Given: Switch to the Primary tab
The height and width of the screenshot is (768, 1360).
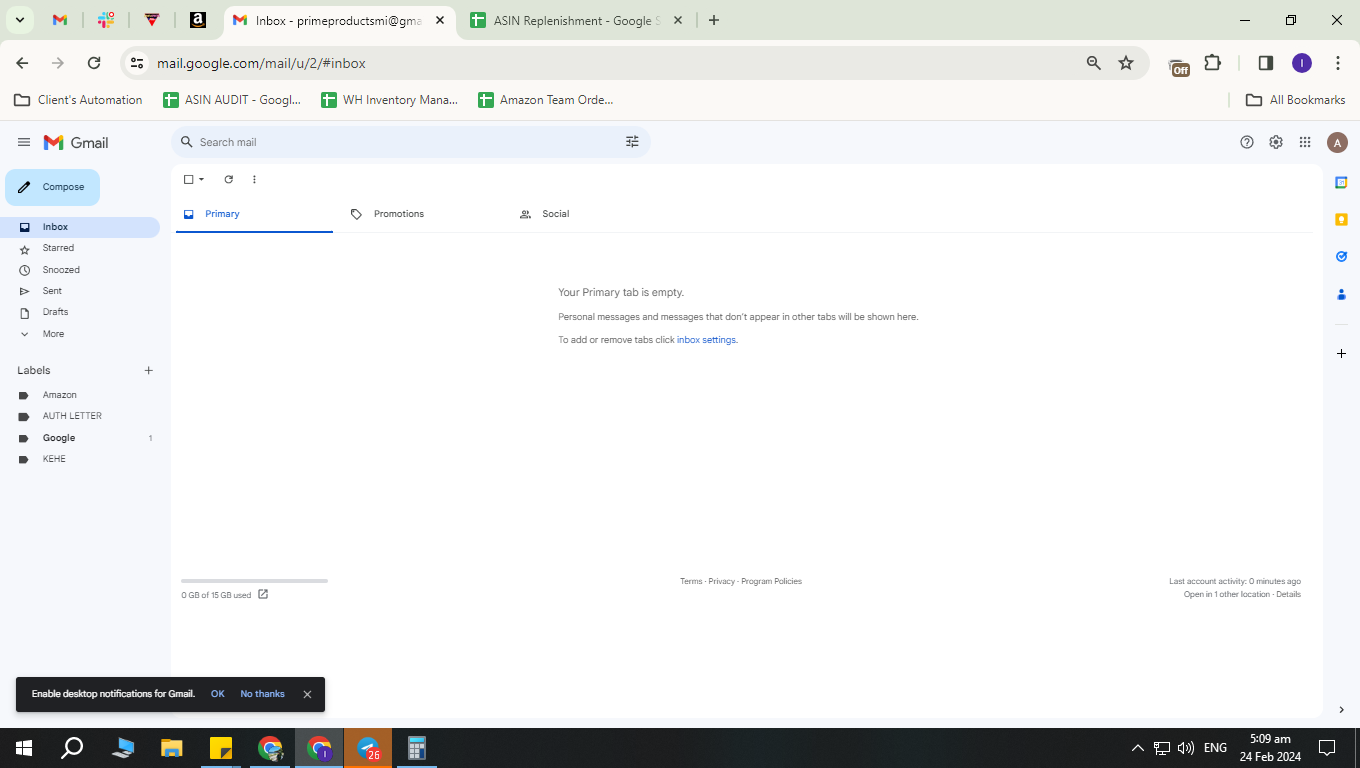Looking at the screenshot, I should pos(254,214).
